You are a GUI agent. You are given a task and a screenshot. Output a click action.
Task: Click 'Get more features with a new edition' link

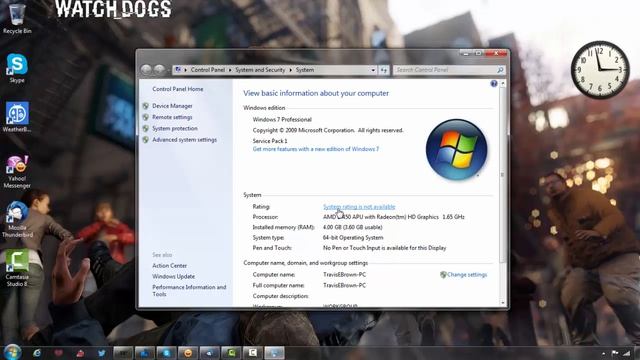click(x=316, y=149)
